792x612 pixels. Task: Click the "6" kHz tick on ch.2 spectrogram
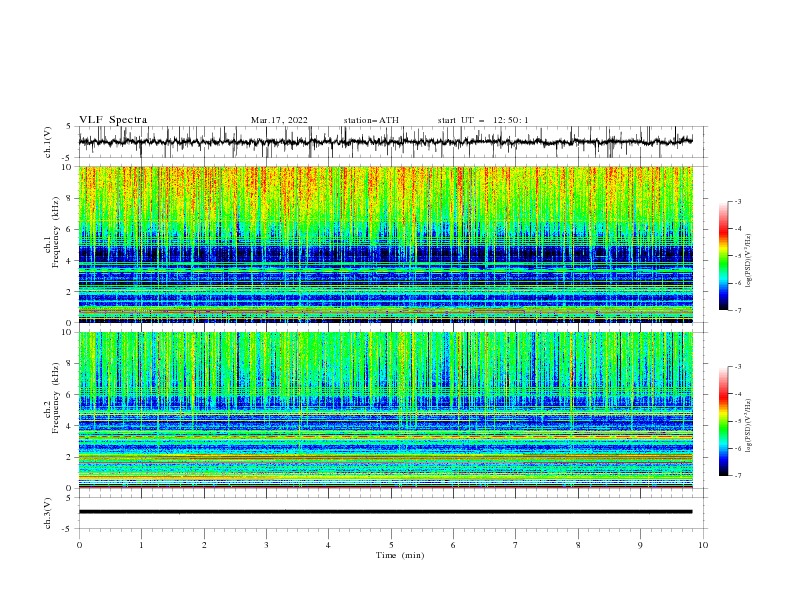(x=71, y=395)
